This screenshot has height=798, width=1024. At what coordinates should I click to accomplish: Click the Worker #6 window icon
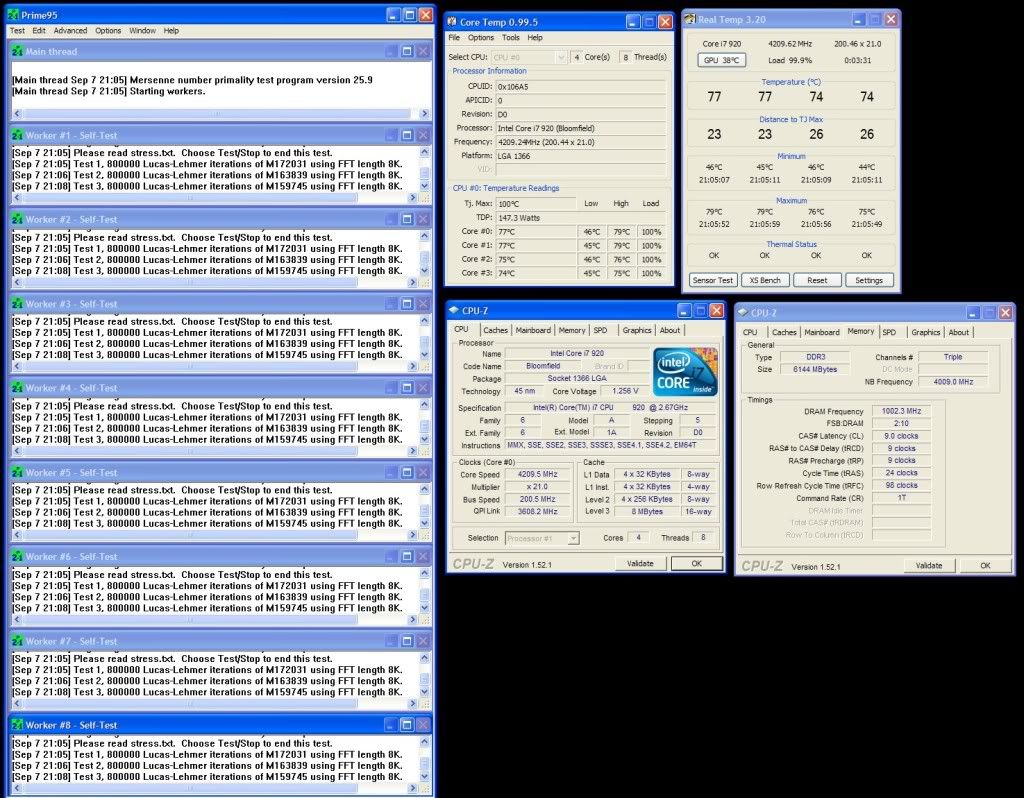[x=18, y=556]
